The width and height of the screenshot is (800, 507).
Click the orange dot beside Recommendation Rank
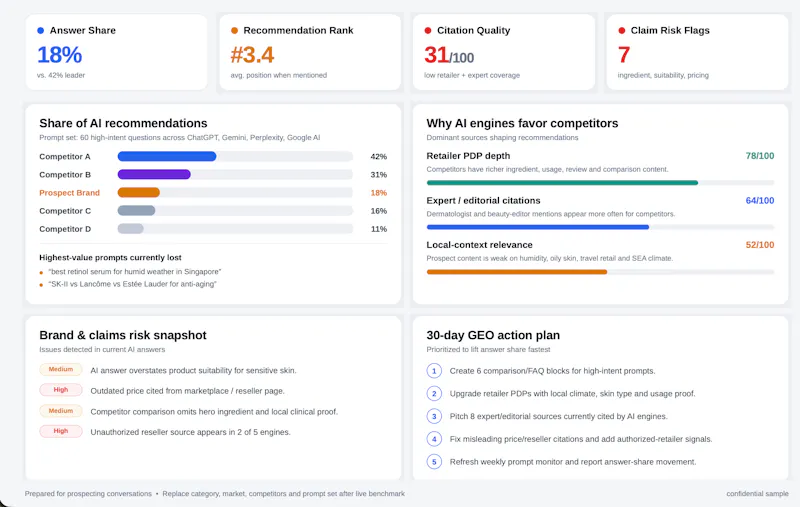point(234,31)
